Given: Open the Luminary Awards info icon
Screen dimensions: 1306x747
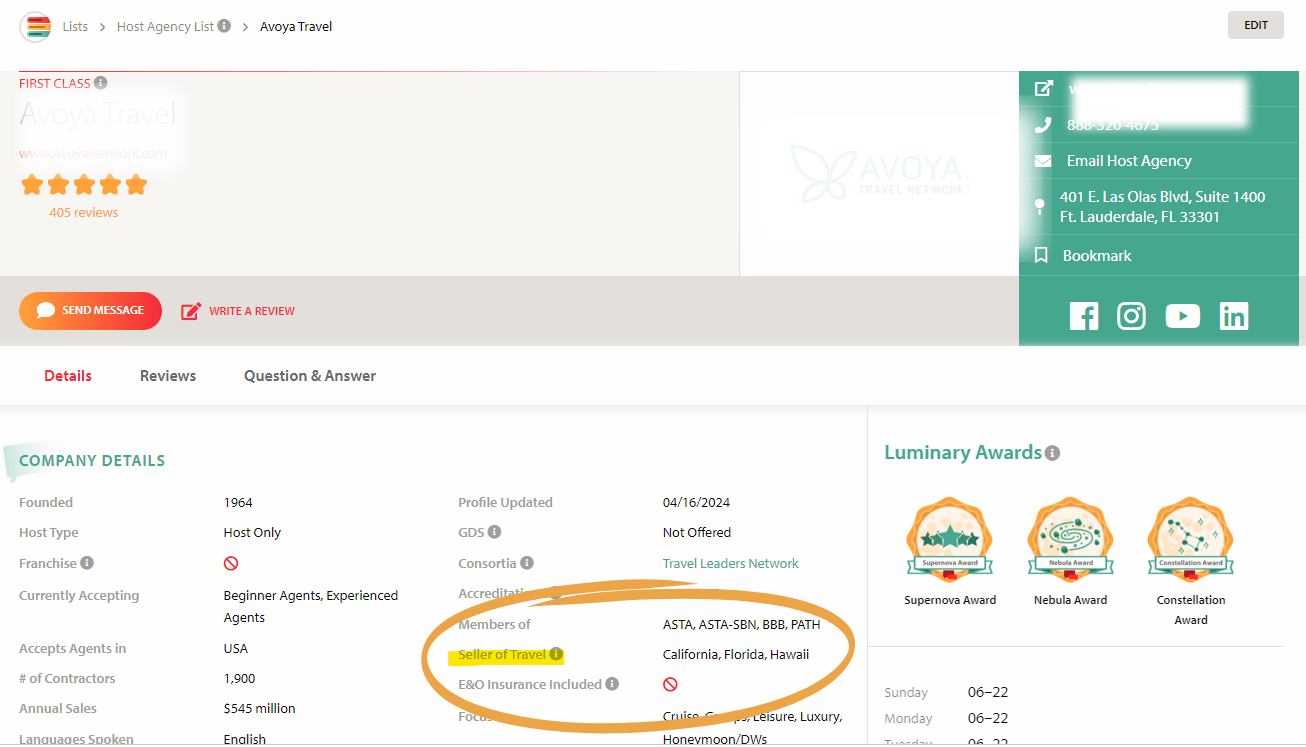Looking at the screenshot, I should tap(1052, 453).
